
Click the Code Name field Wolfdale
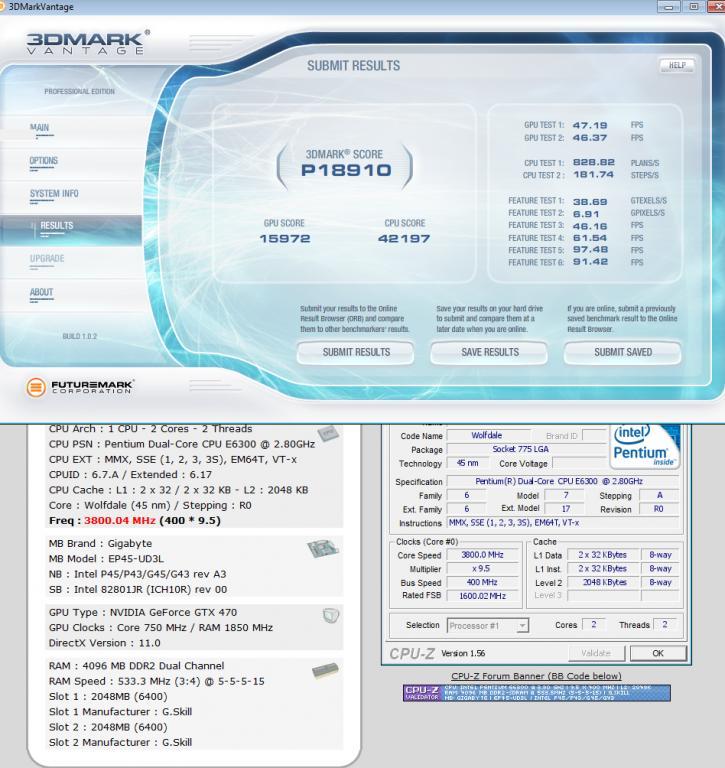click(488, 435)
